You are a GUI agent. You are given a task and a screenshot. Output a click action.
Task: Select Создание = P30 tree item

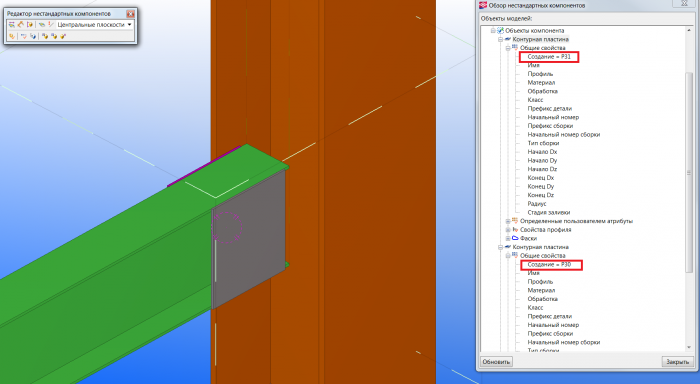pos(549,264)
